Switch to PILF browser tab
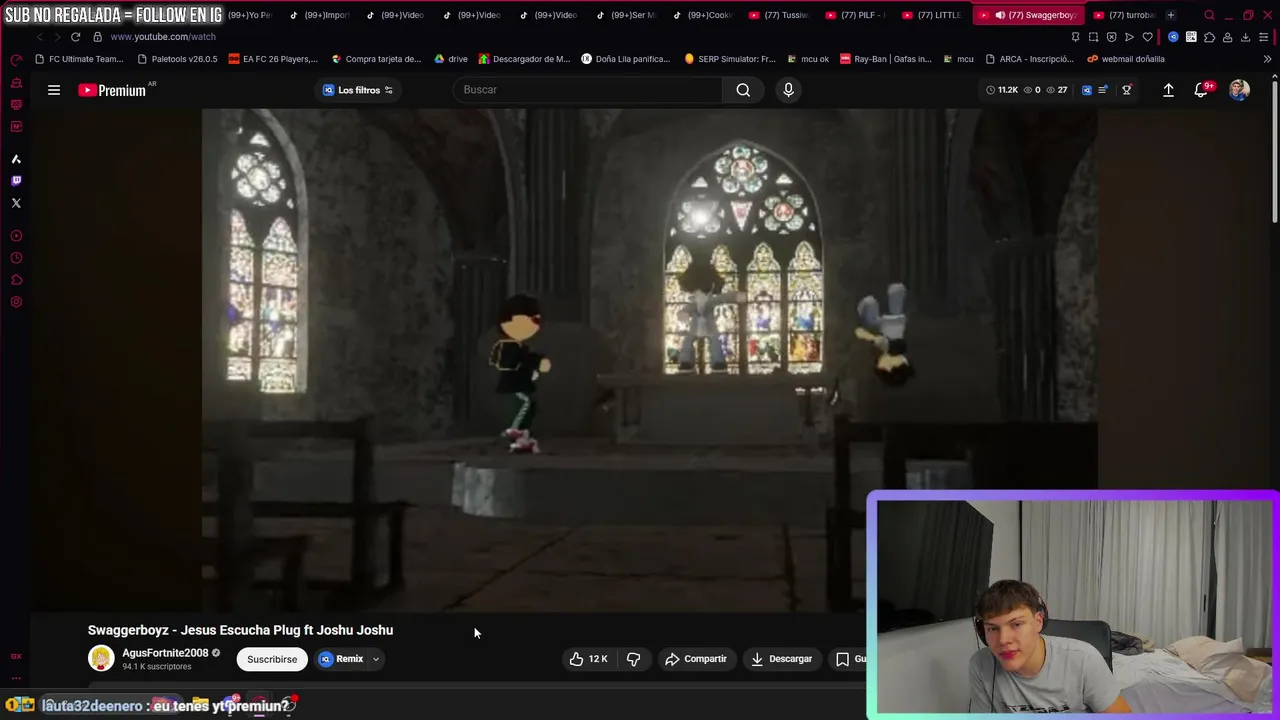 coord(857,15)
